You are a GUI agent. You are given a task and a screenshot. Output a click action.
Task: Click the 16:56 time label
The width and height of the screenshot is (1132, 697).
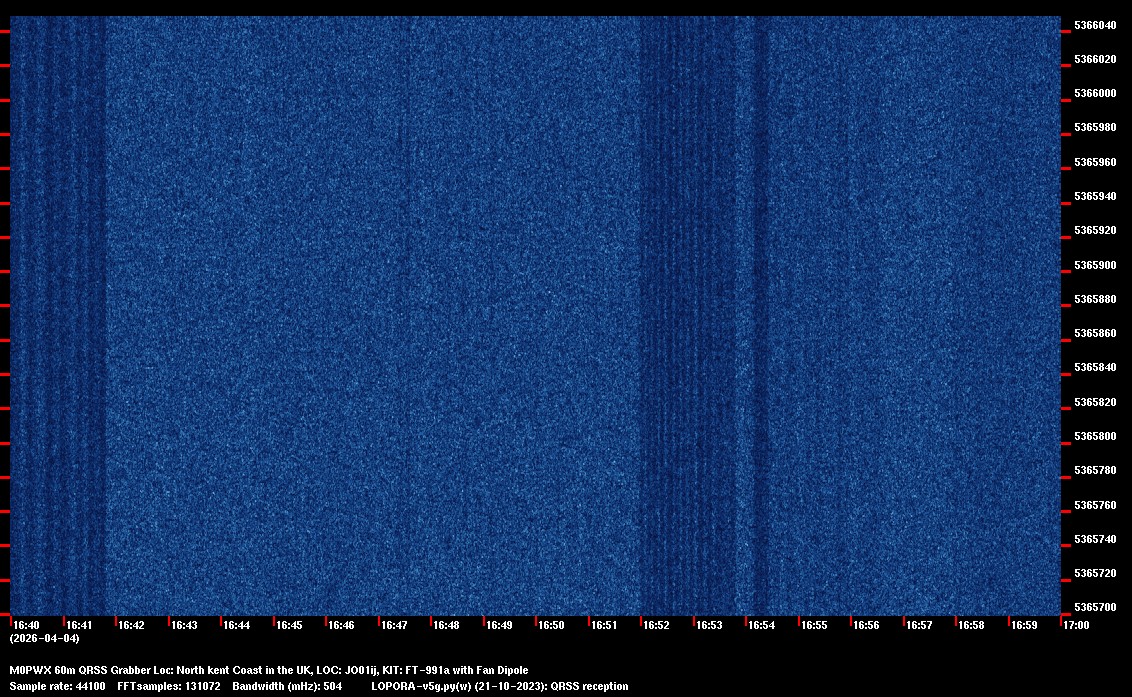[866, 625]
